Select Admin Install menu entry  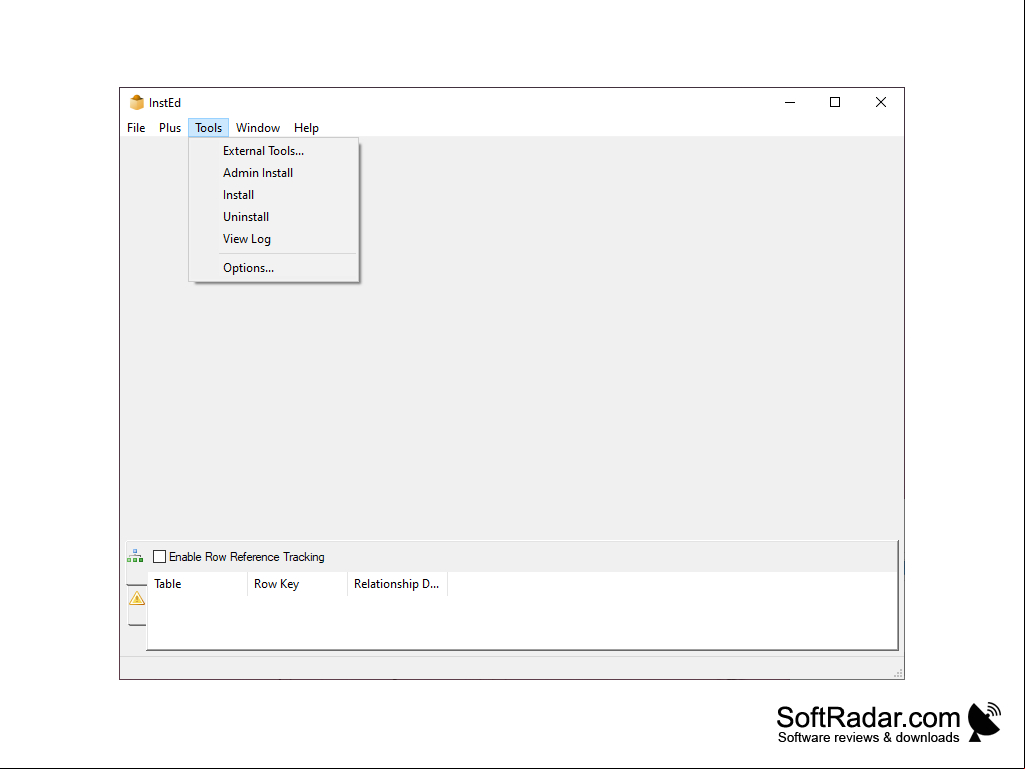(x=274, y=173)
